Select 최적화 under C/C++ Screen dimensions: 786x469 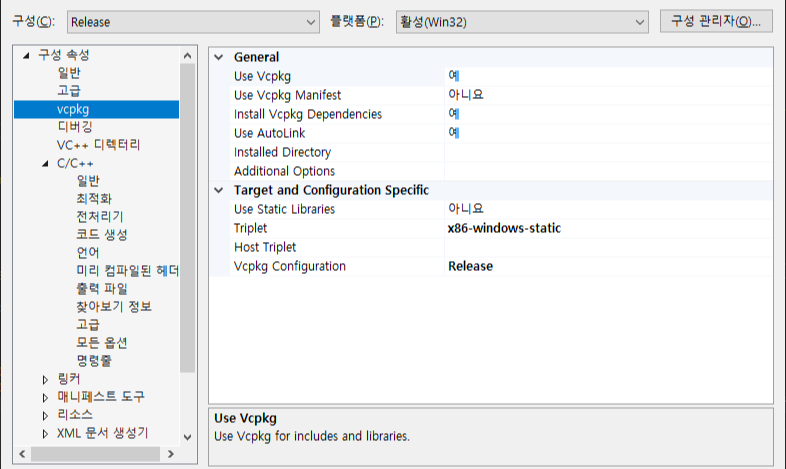(94, 199)
